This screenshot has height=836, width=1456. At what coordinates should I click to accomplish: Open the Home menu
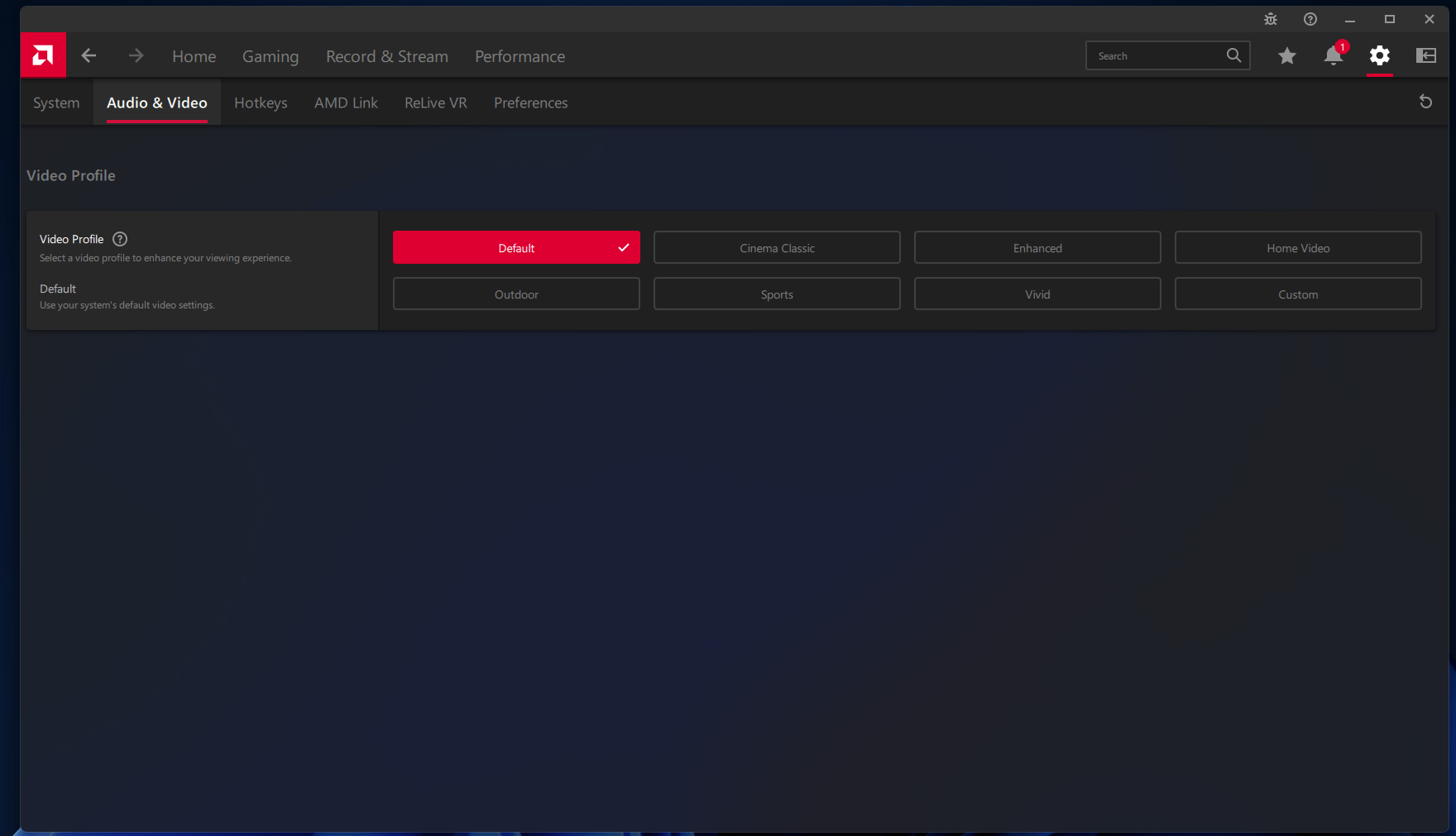[194, 56]
